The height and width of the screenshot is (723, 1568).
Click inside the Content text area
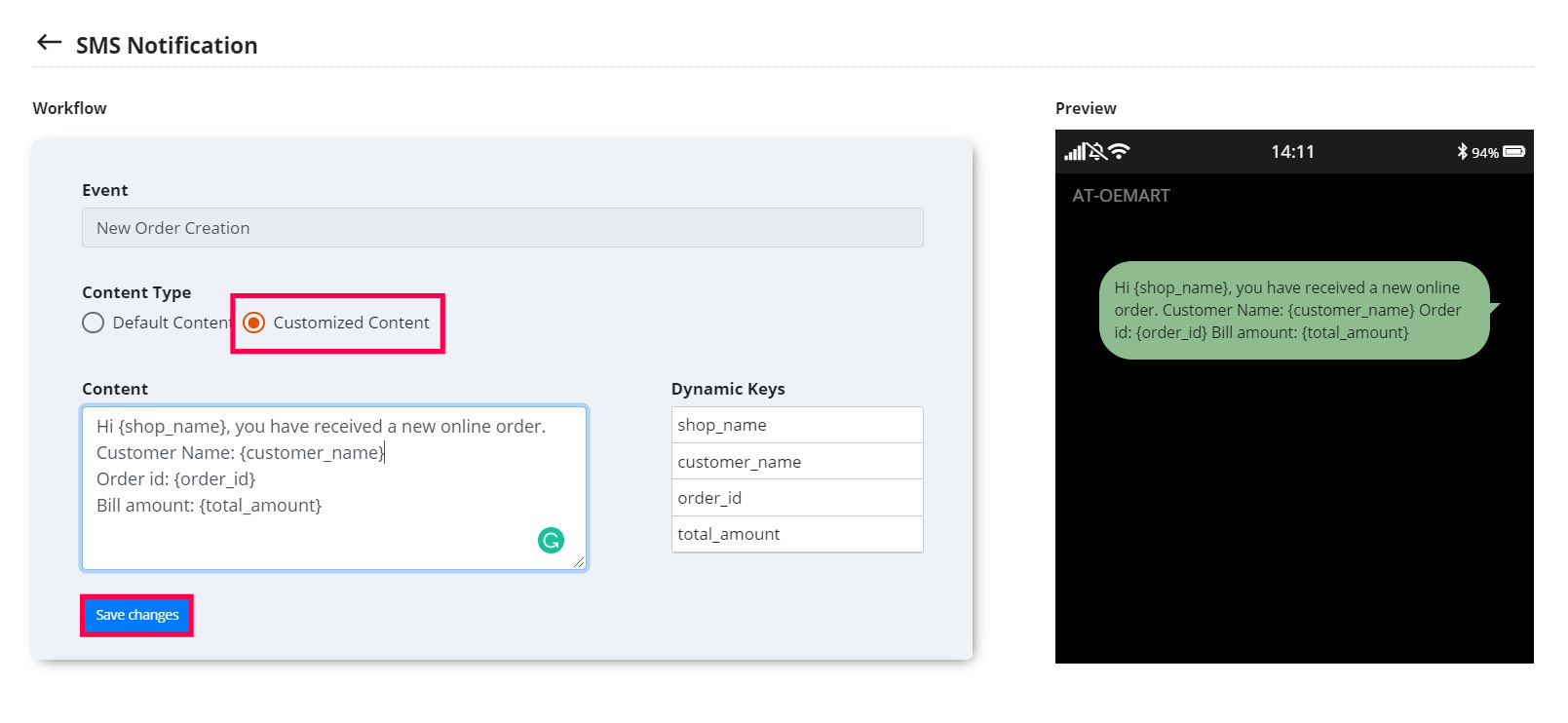click(334, 488)
